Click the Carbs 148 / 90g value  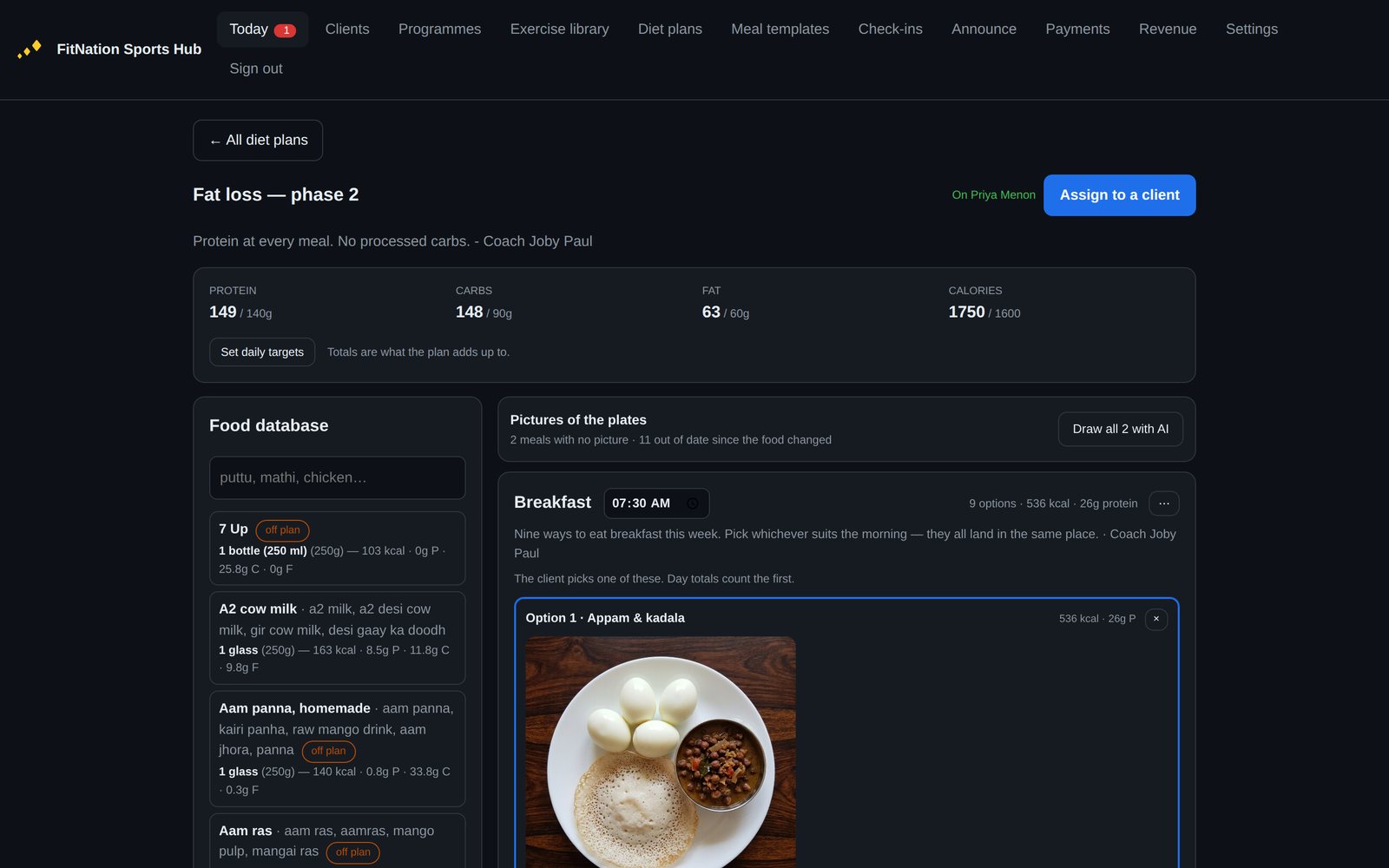coord(484,312)
